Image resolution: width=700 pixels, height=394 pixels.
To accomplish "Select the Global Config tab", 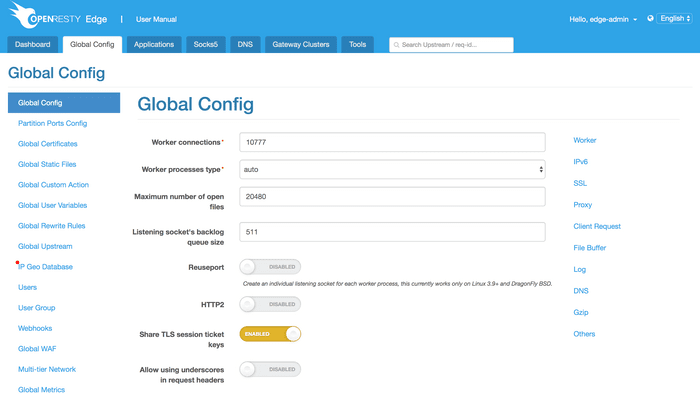I will [x=92, y=45].
